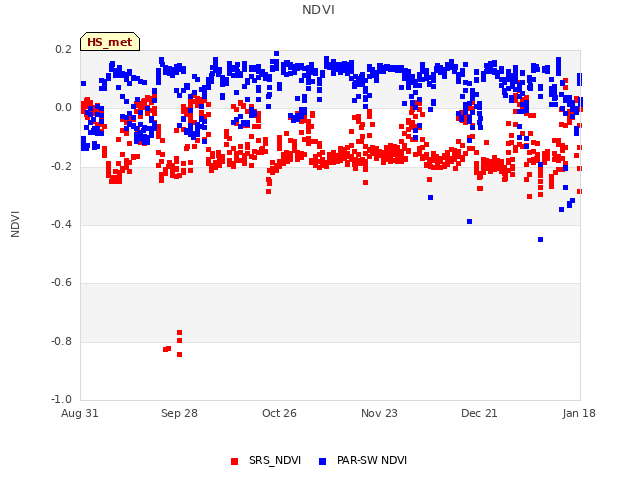Click the HS_met annotation label
Viewport: 640px width, 480px height.
click(110, 42)
